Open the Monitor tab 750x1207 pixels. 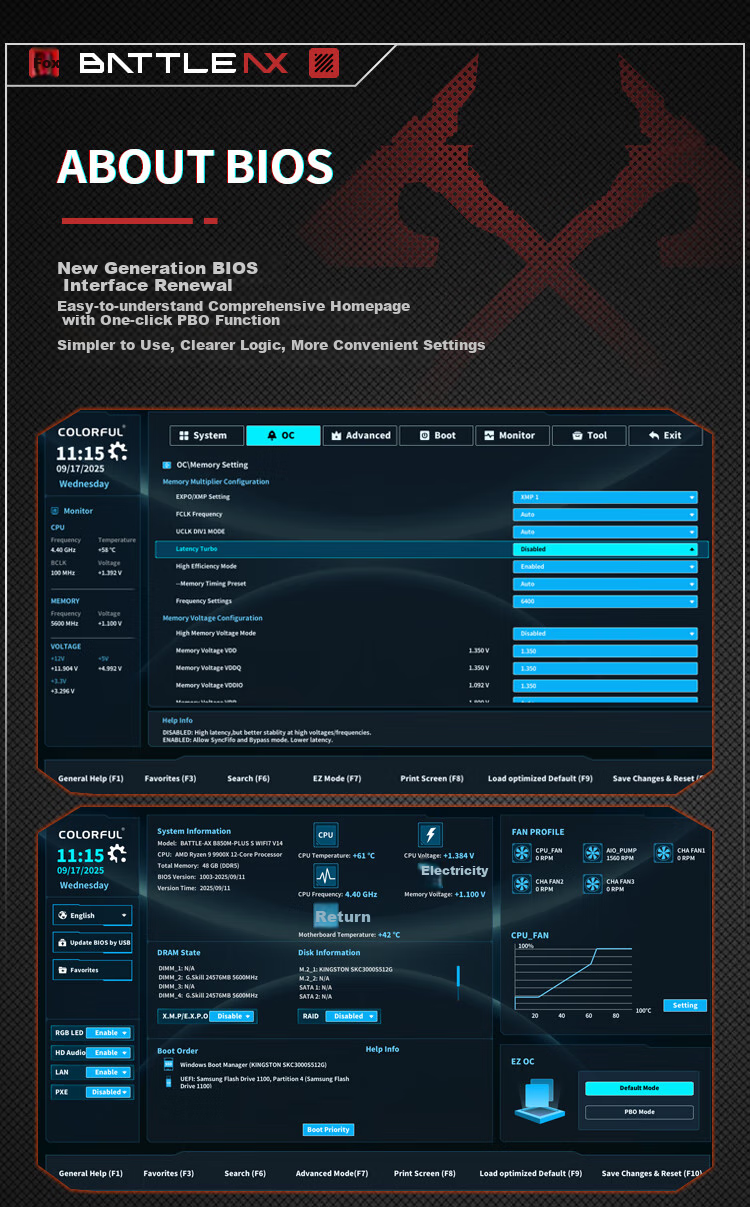click(x=512, y=435)
